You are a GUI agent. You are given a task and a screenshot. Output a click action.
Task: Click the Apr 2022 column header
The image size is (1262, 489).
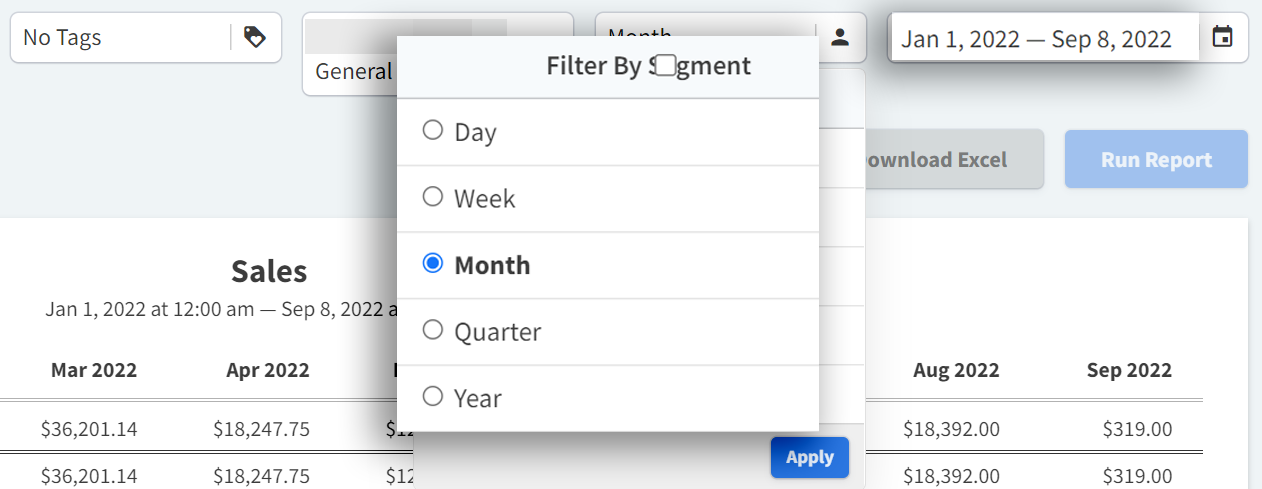click(267, 370)
